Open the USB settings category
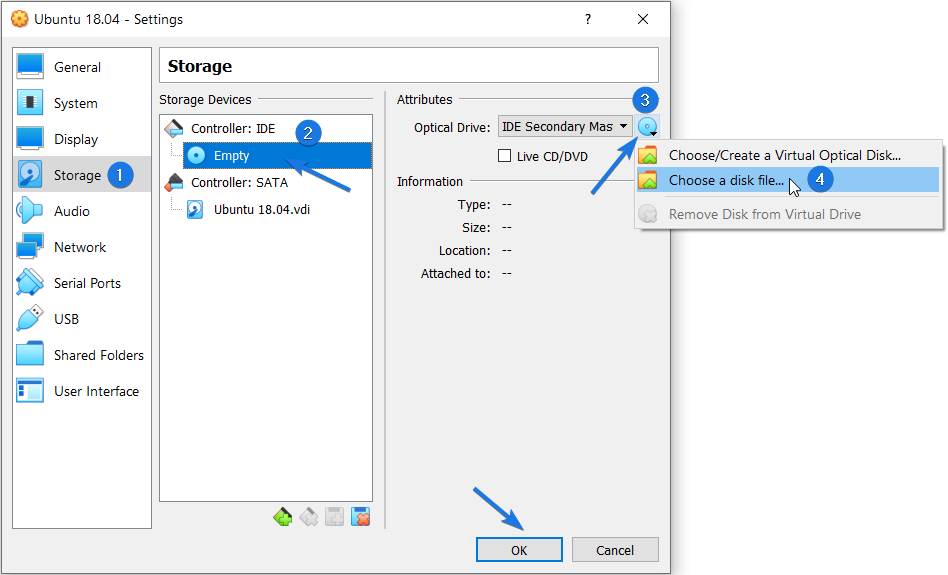 [82, 319]
